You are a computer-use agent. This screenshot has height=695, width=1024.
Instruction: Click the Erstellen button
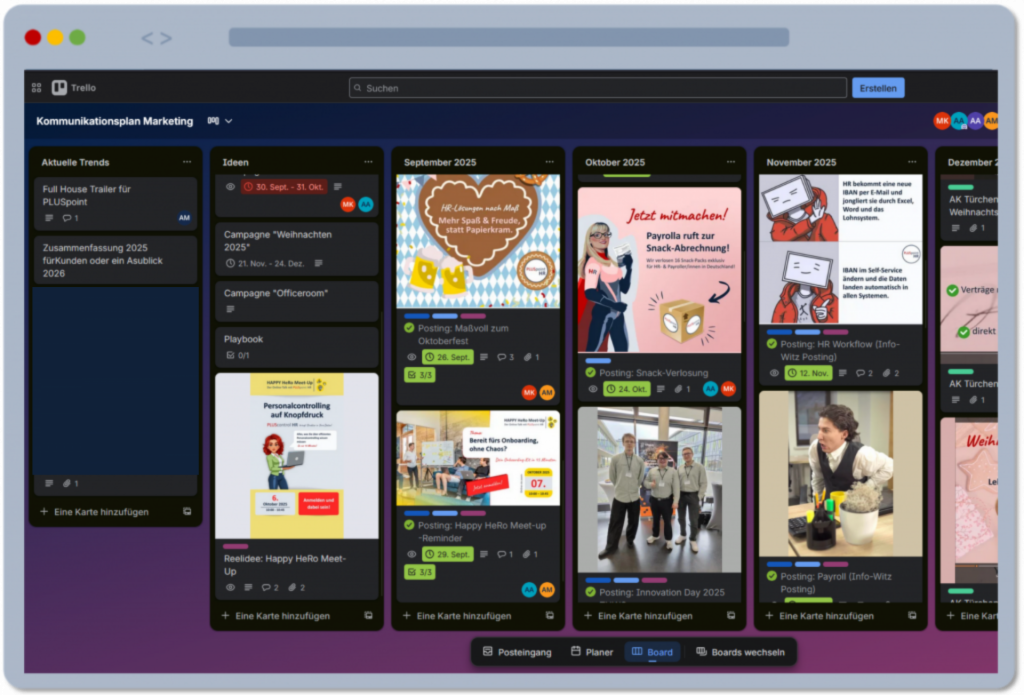coord(878,88)
